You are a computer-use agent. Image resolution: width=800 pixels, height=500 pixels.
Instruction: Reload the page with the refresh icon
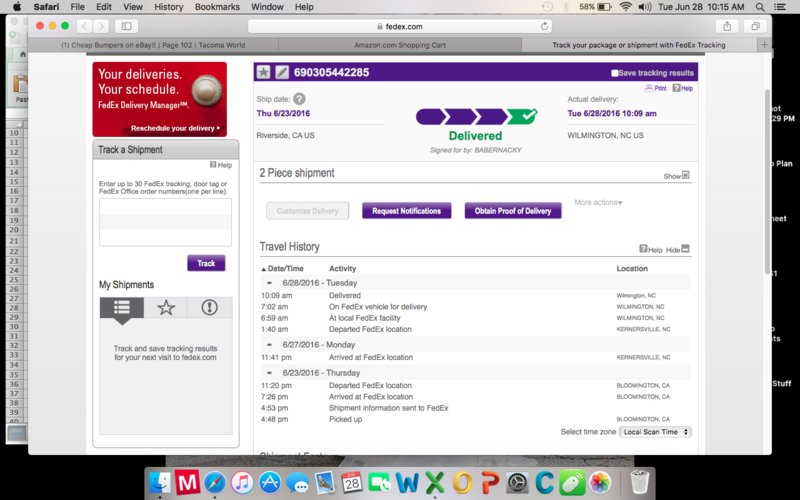click(x=544, y=26)
